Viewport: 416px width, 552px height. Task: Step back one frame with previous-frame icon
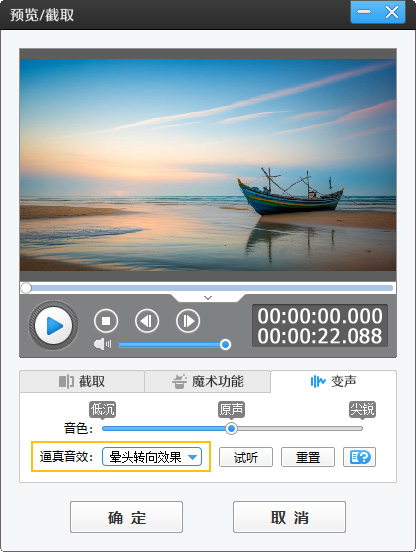[147, 321]
